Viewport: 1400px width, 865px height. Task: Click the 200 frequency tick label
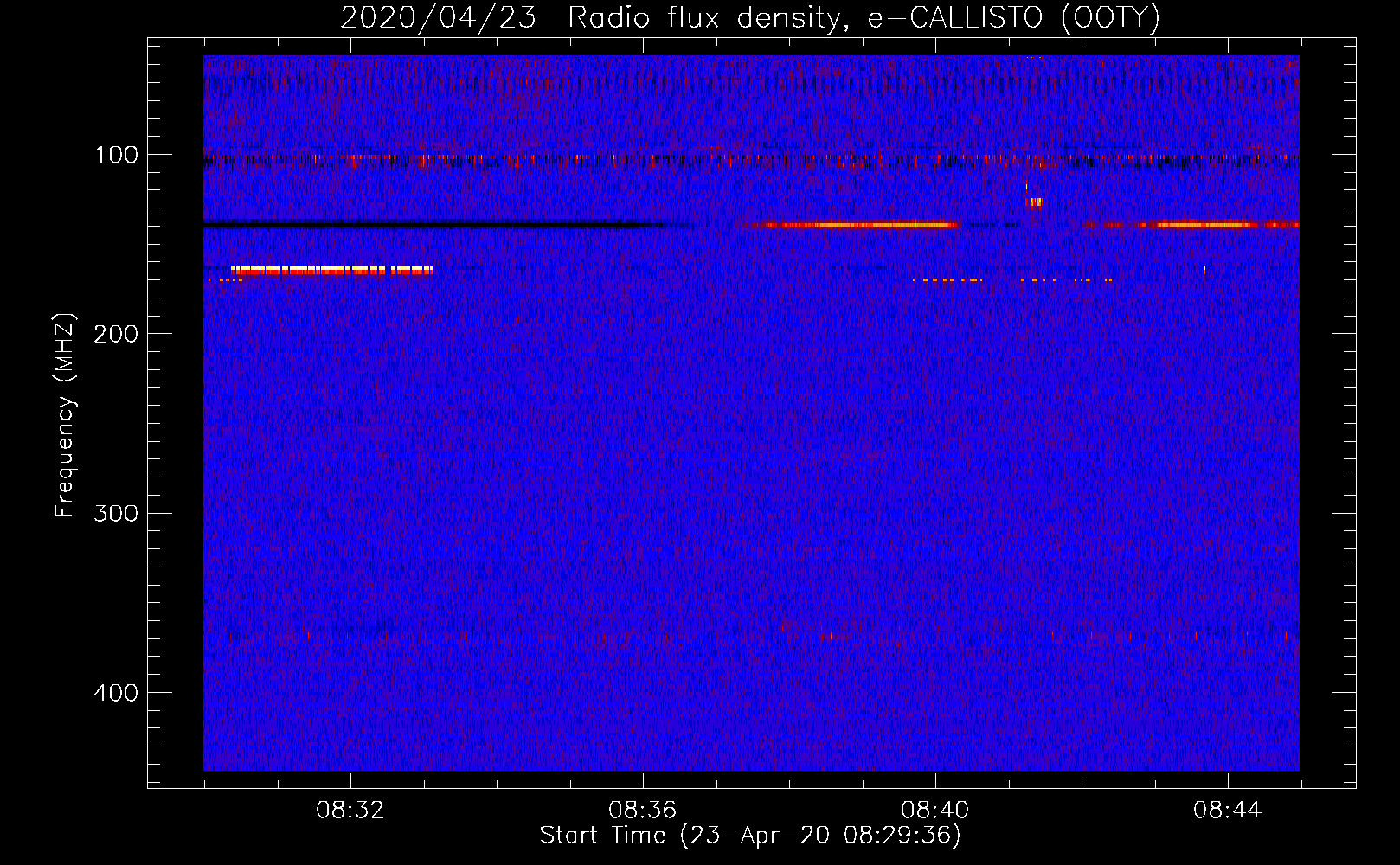pos(116,334)
